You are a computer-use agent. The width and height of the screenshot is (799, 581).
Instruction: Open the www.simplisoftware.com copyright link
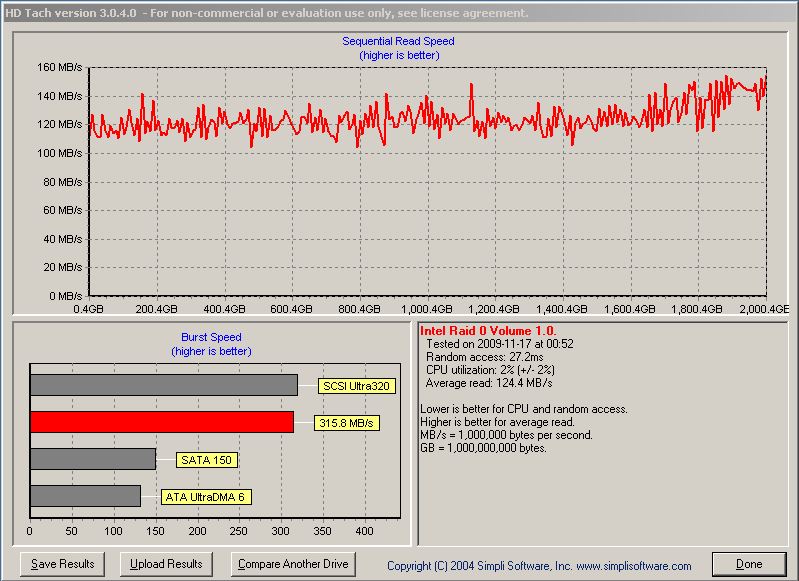(x=635, y=565)
